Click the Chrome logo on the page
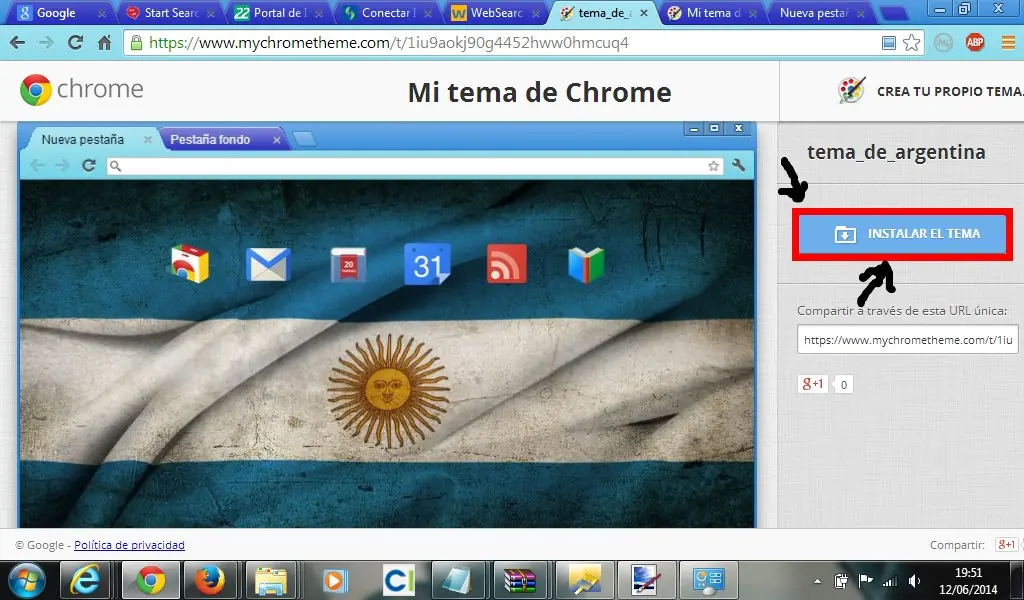Image resolution: width=1024 pixels, height=600 pixels. pyautogui.click(x=82, y=89)
